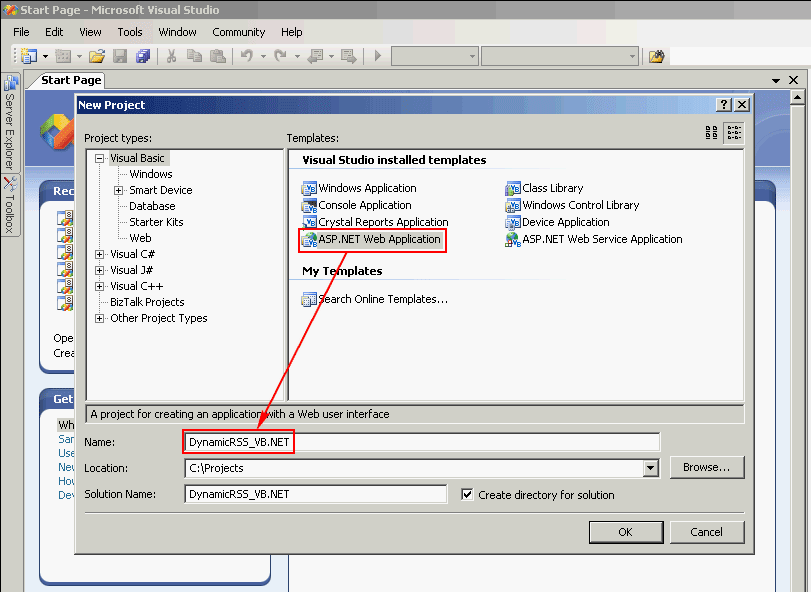The image size is (811, 592).
Task: Open the Help menu
Action: click(292, 32)
